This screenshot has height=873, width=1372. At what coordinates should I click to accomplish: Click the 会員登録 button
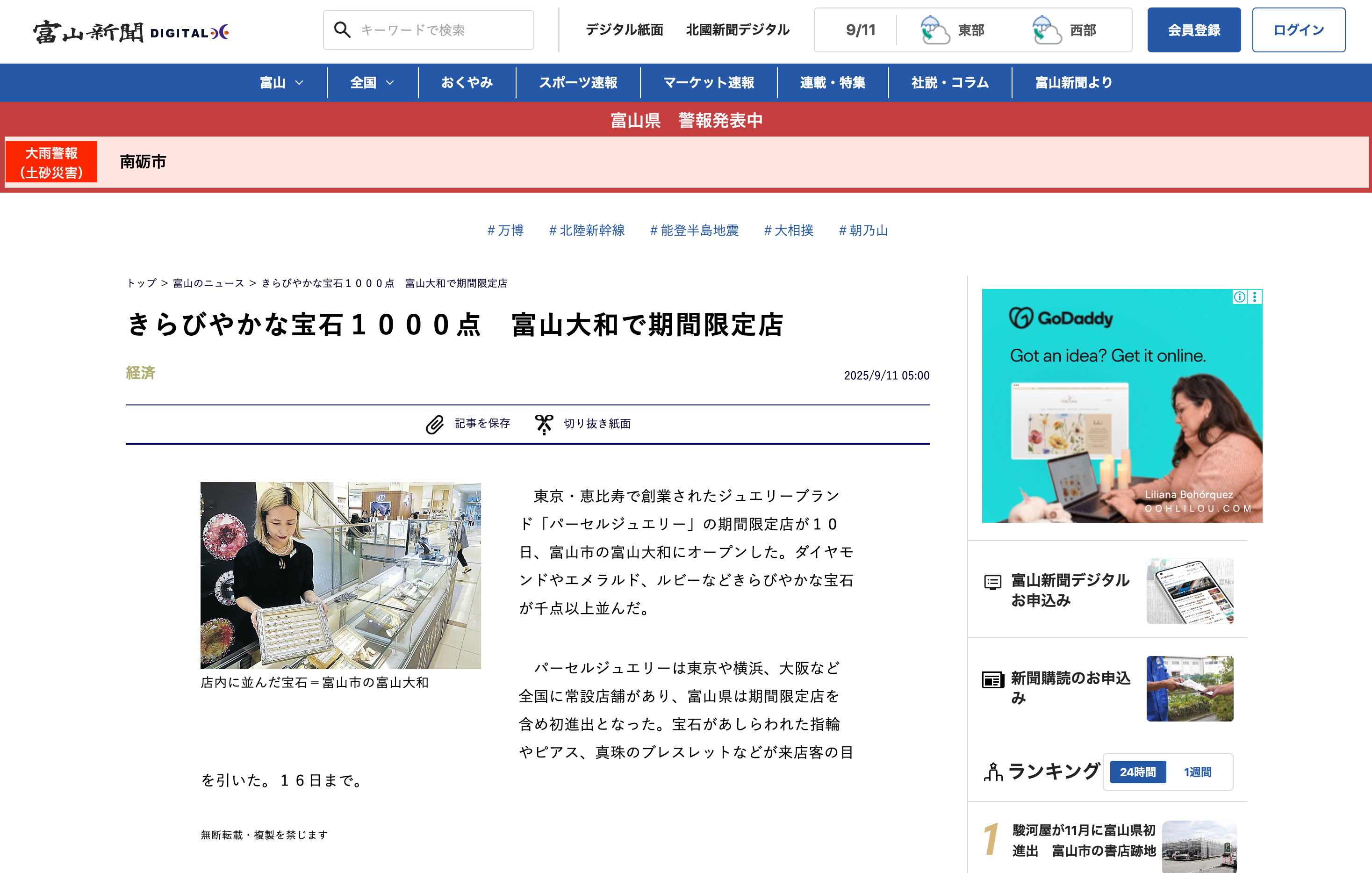[x=1193, y=30]
